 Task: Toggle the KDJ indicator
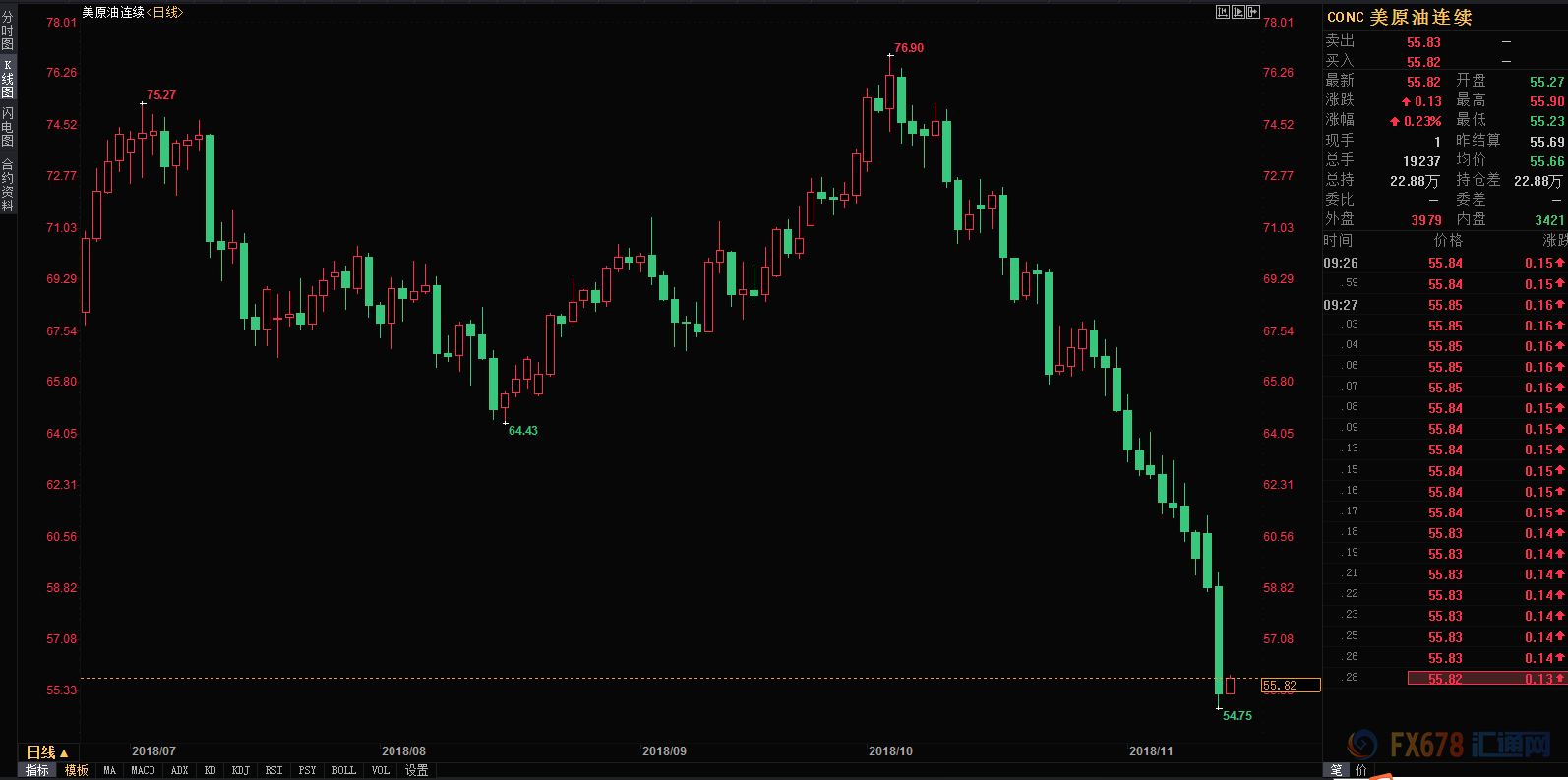click(240, 771)
